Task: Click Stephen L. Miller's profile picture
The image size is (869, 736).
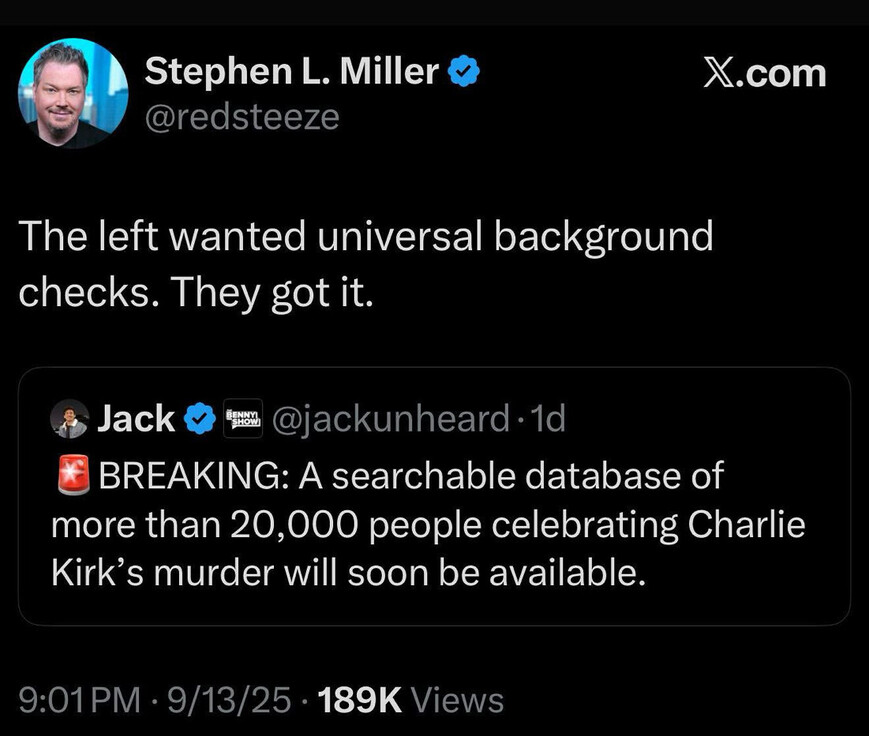Action: 73,94
